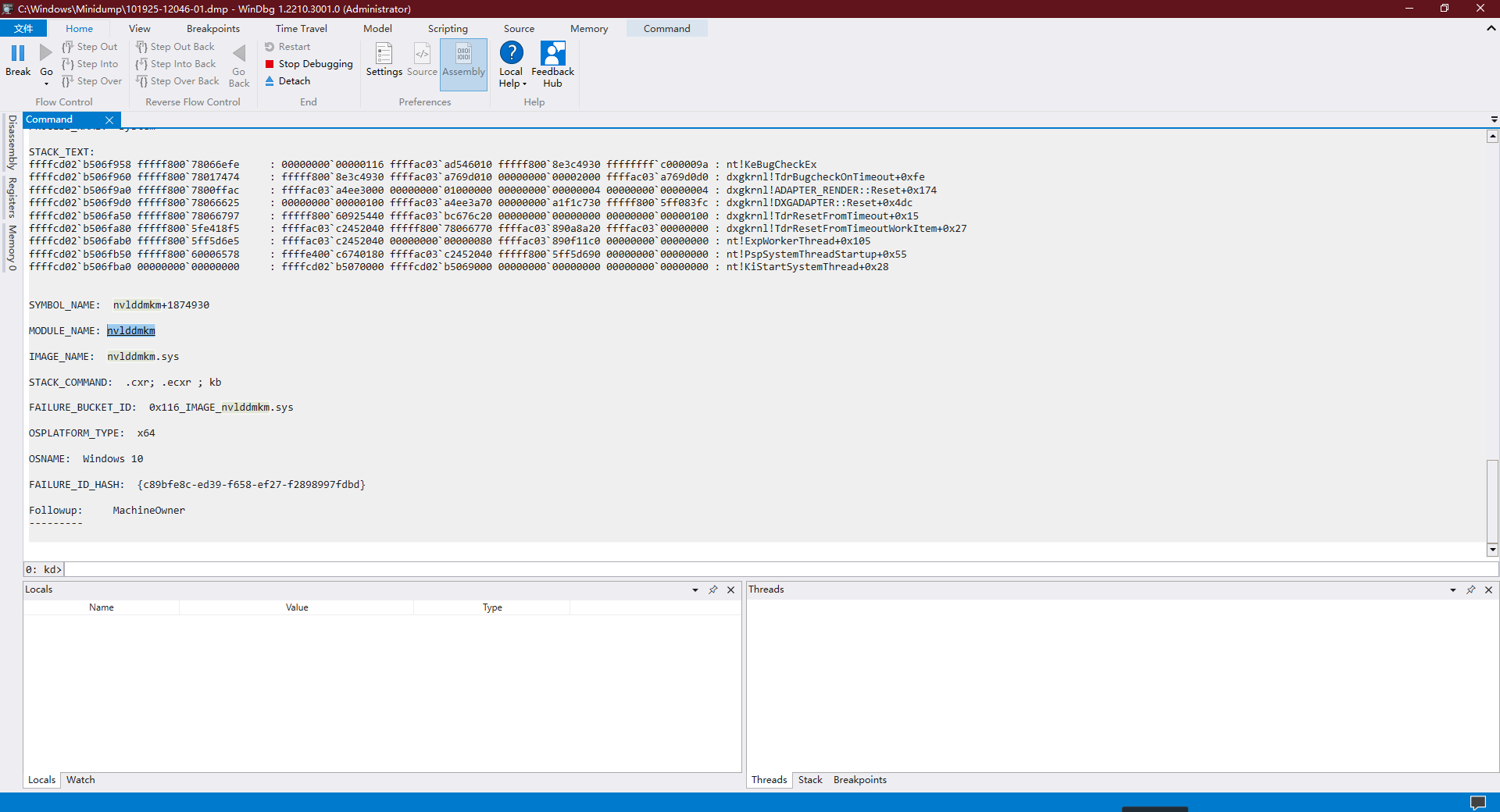This screenshot has width=1500, height=812.
Task: Switch to the Threads bottom tab
Action: (770, 780)
